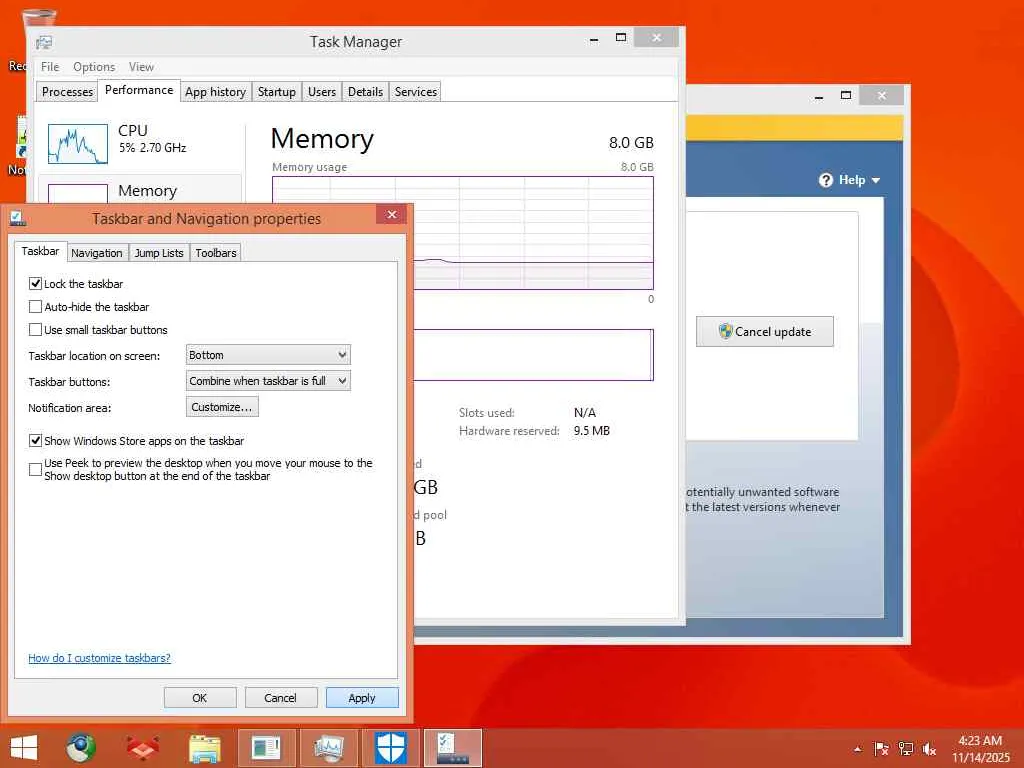
Task: Select the Performance tab
Action: click(139, 90)
